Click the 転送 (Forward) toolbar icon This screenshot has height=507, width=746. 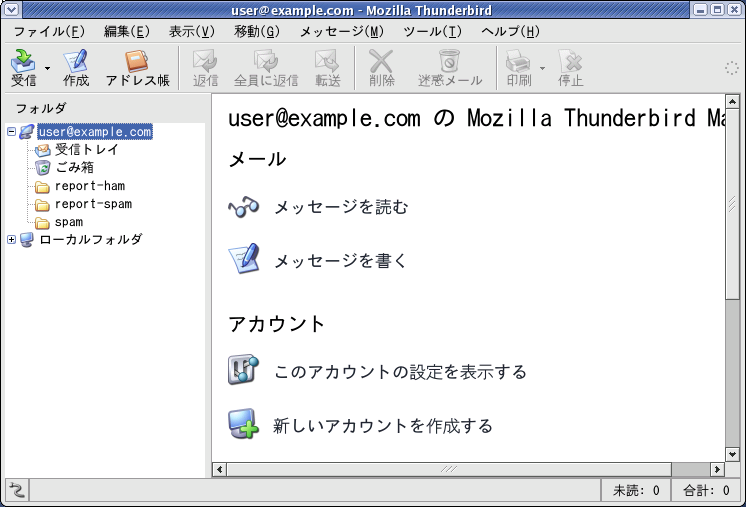click(x=328, y=68)
